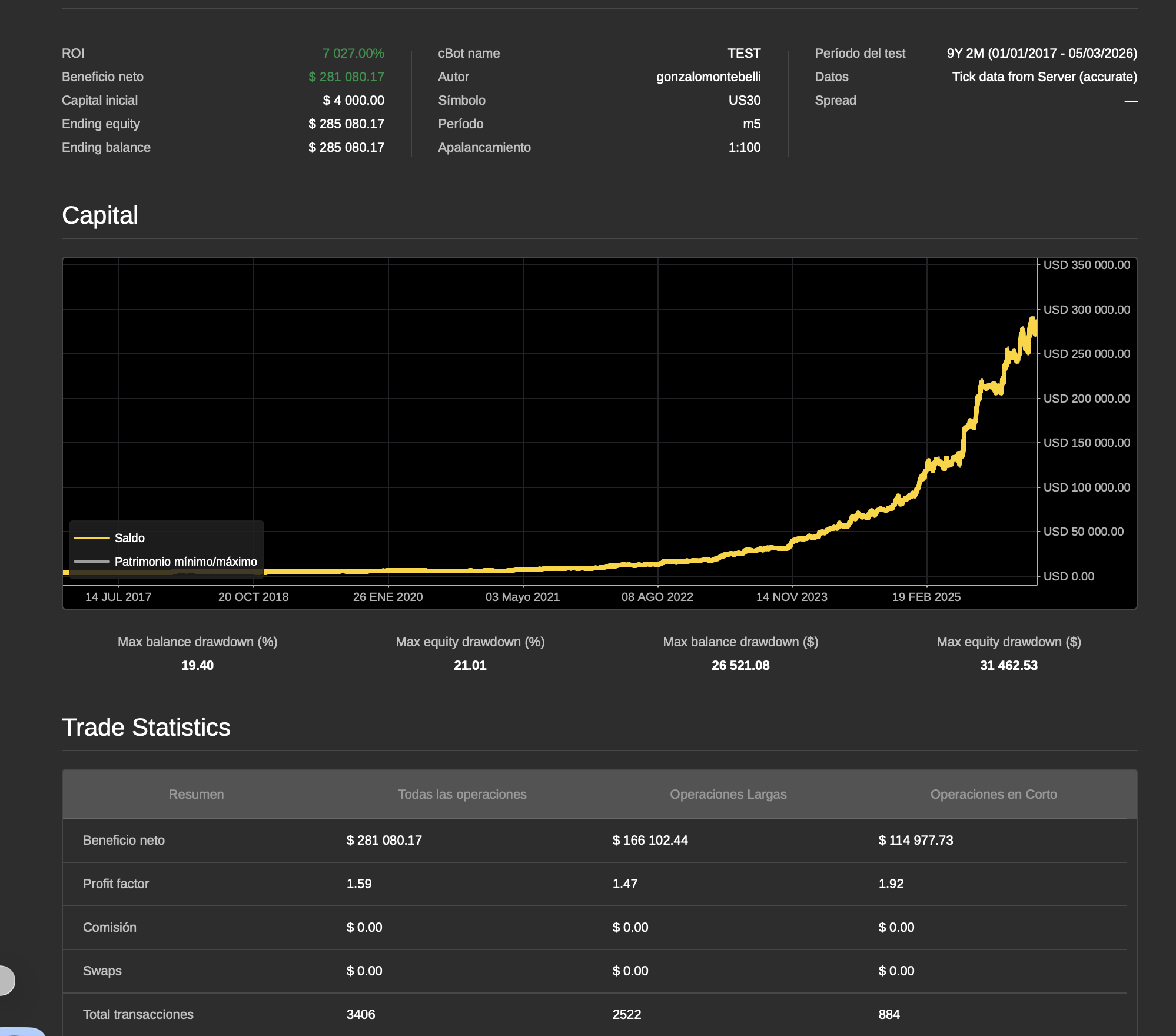This screenshot has height=1036, width=1176.
Task: Click the Max equity drawdown (%) value
Action: (470, 665)
